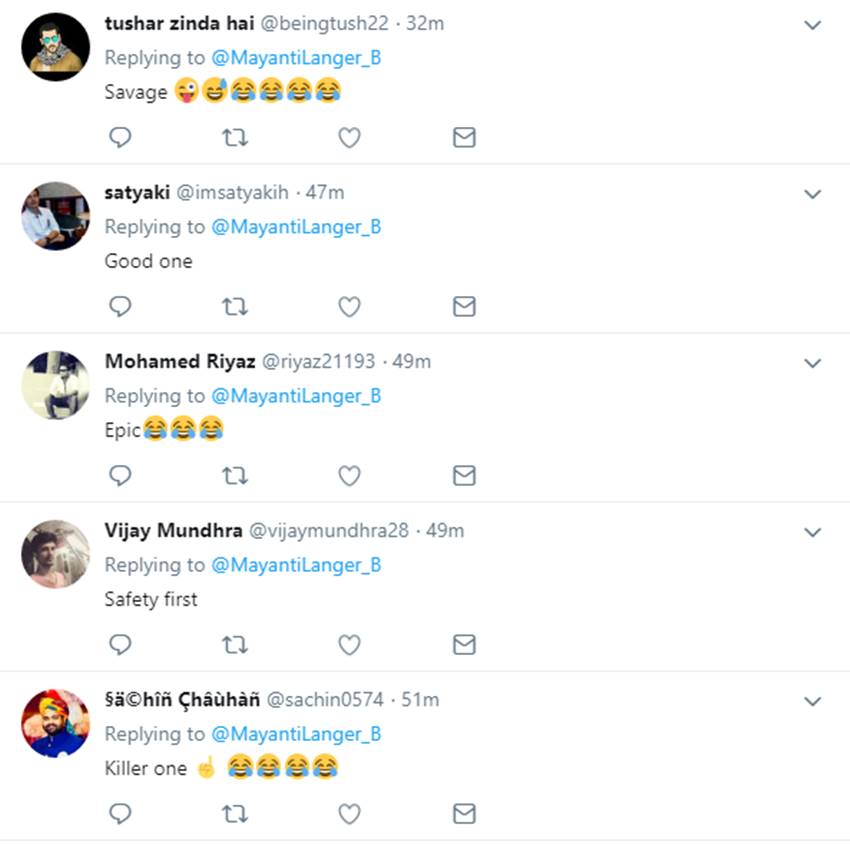Open @MayantiLanger_B link in tushar's reply
The image size is (850, 844).
tap(296, 58)
